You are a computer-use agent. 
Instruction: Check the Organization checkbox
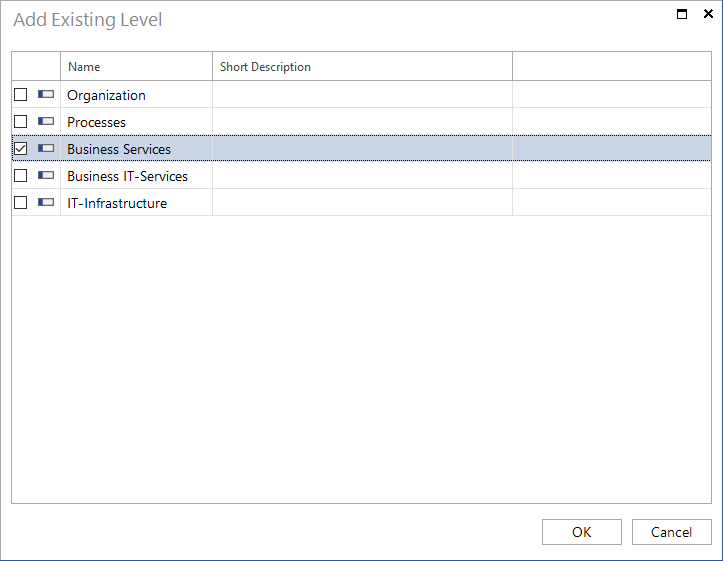click(20, 94)
